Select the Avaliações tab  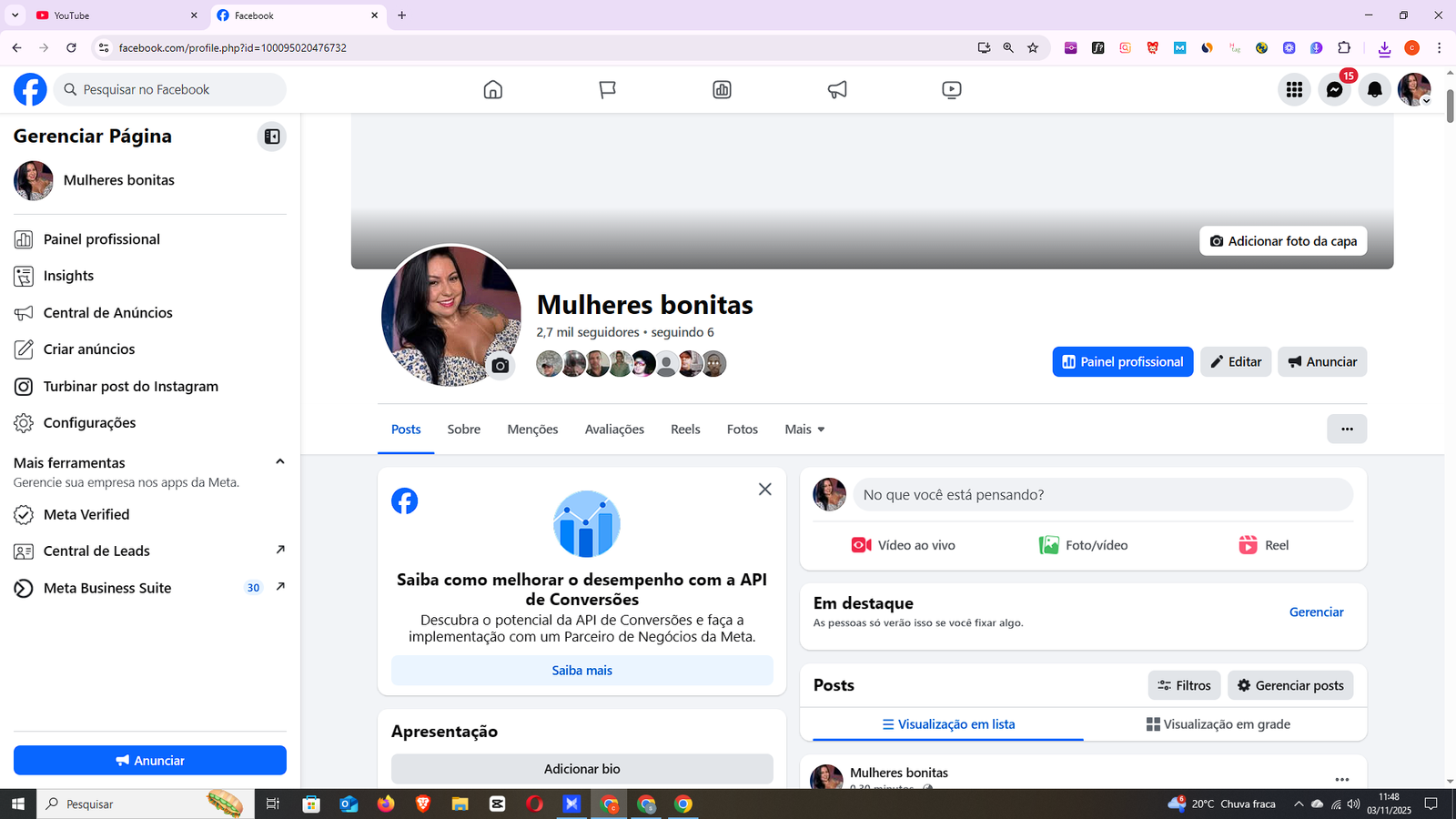[x=614, y=429]
